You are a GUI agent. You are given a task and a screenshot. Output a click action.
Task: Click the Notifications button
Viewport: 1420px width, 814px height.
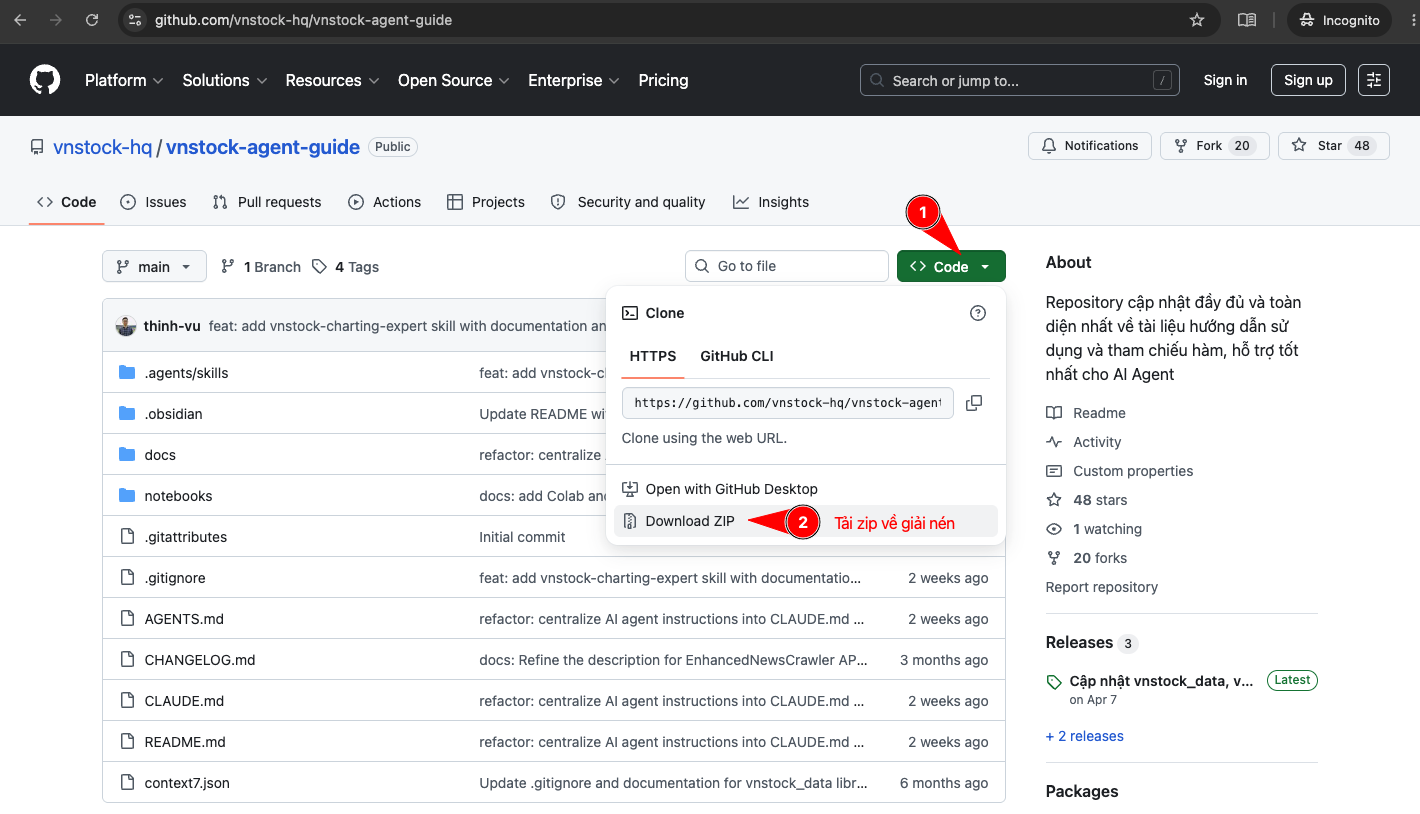pyautogui.click(x=1090, y=146)
